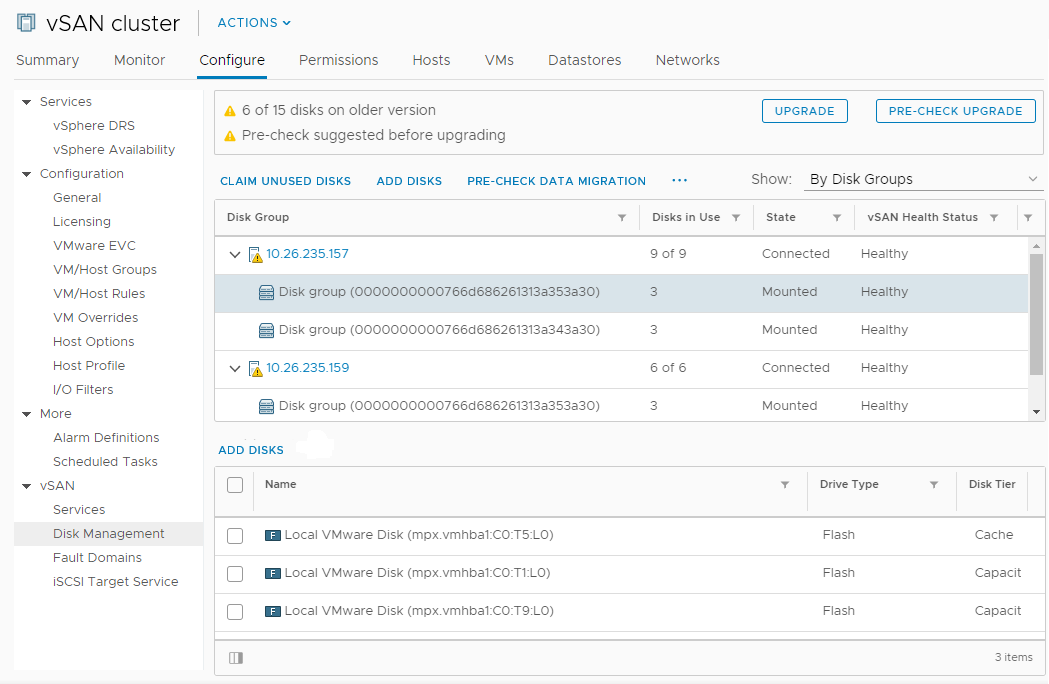This screenshot has width=1049, height=684.
Task: Open filter for Drive Type column
Action: (934, 485)
